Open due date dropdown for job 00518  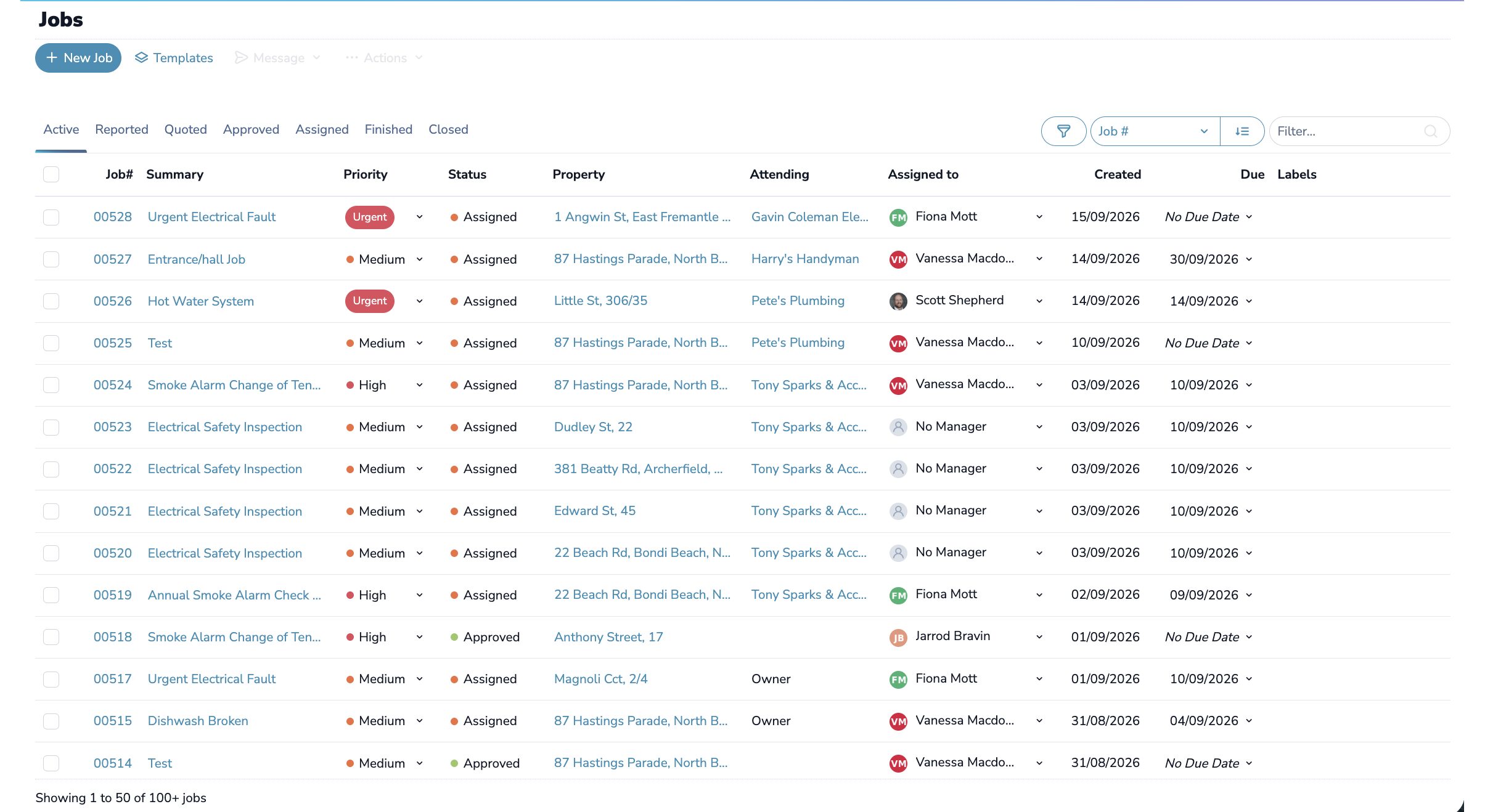[x=1249, y=637]
